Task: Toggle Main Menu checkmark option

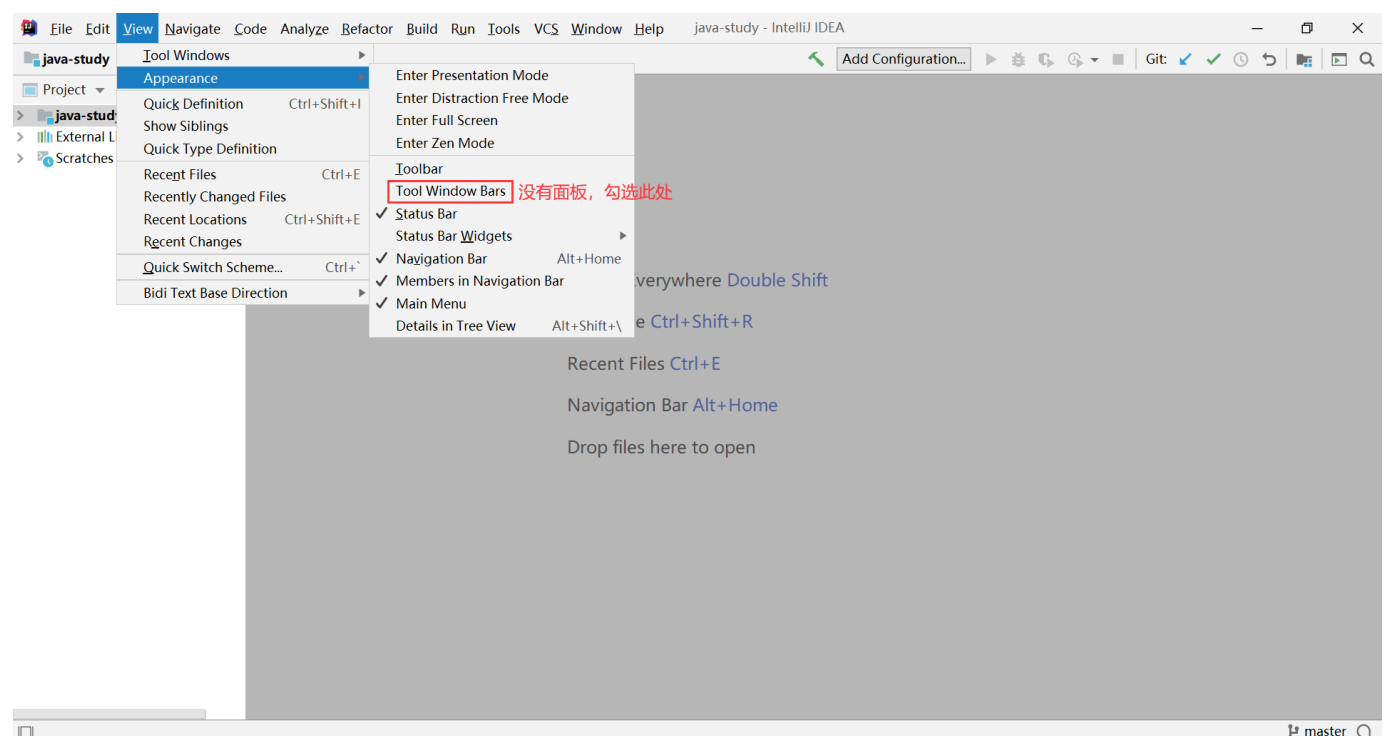Action: [x=502, y=304]
